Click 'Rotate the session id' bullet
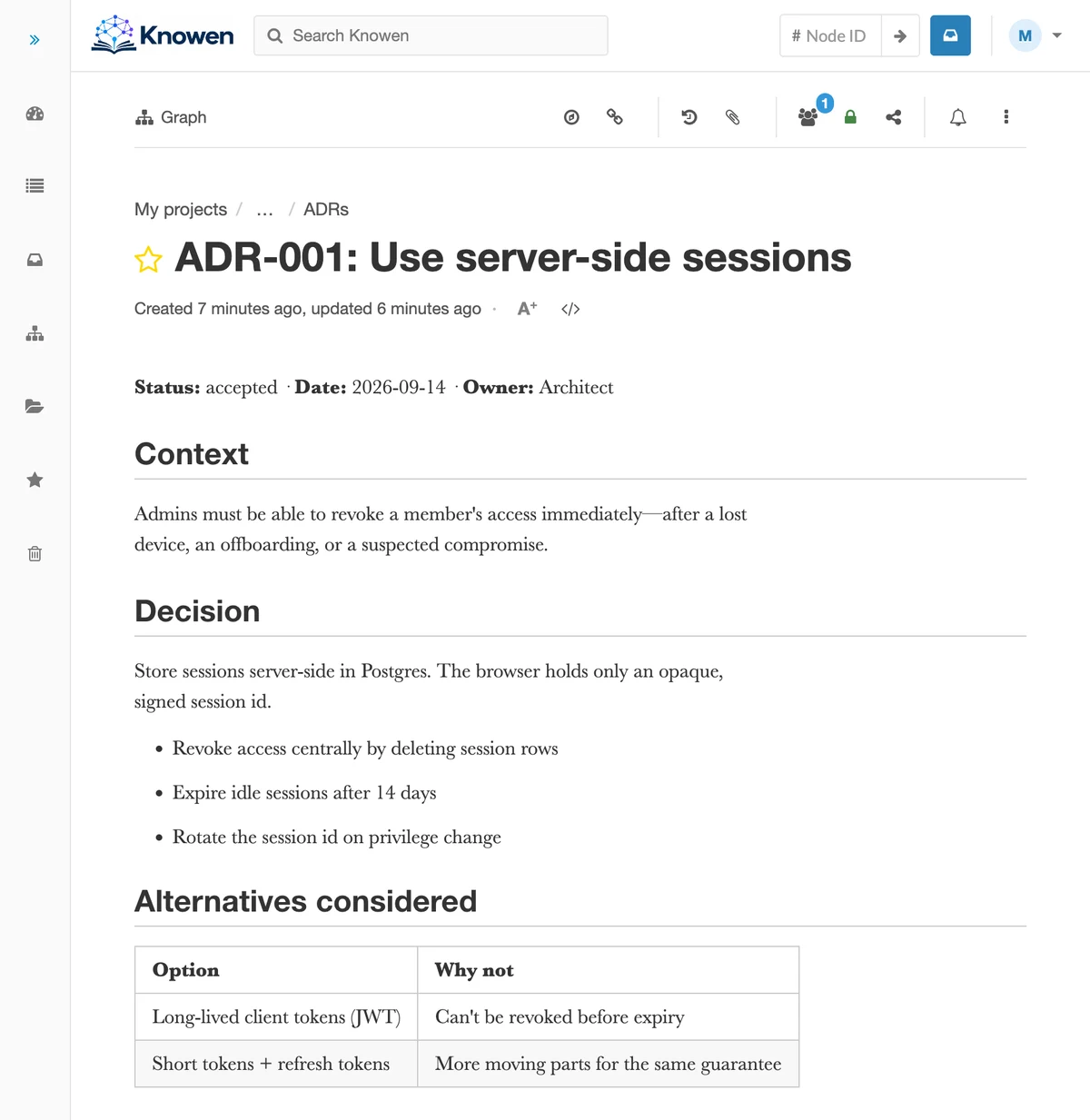 pos(337,838)
